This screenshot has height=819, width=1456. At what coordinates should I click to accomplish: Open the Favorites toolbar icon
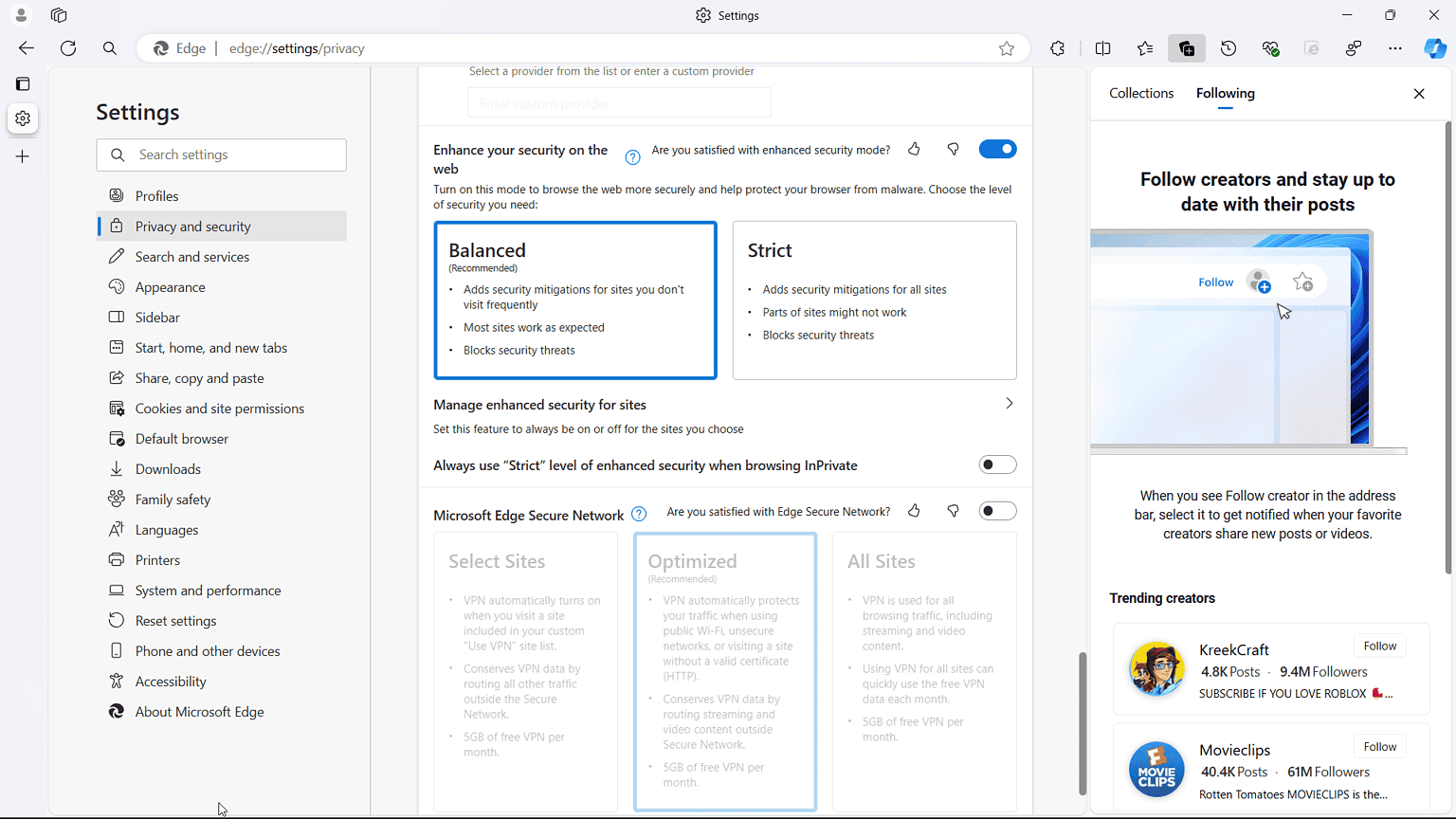(1145, 48)
